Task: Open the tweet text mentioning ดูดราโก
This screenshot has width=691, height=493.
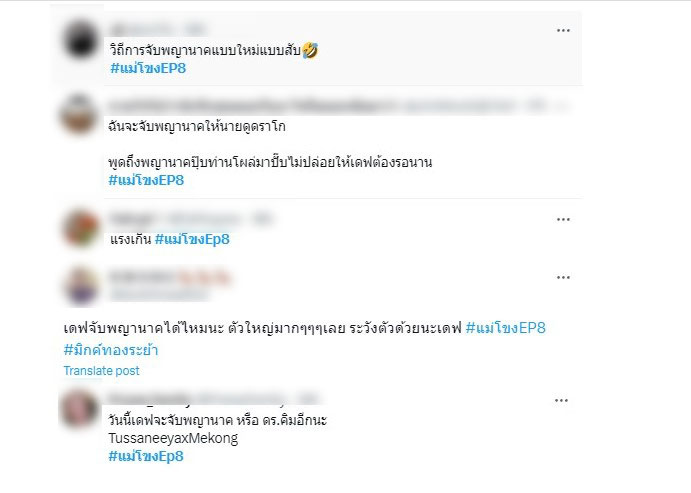Action: [x=197, y=127]
